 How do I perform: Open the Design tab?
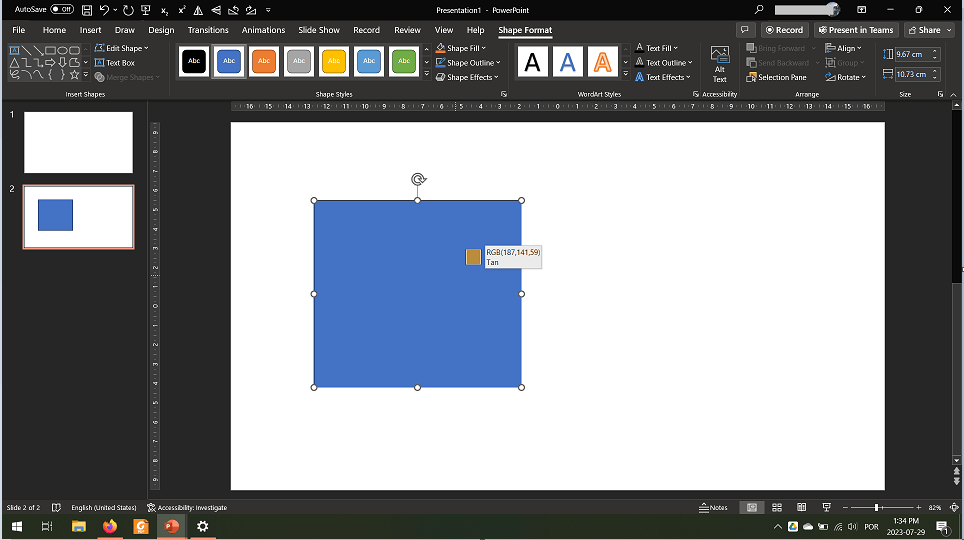tap(161, 30)
